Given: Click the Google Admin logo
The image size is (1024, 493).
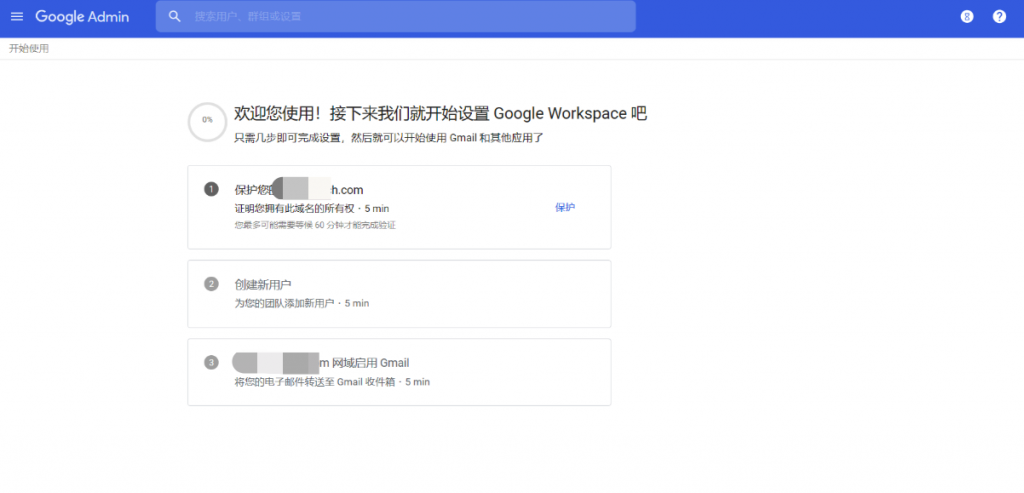Looking at the screenshot, I should tap(82, 17).
